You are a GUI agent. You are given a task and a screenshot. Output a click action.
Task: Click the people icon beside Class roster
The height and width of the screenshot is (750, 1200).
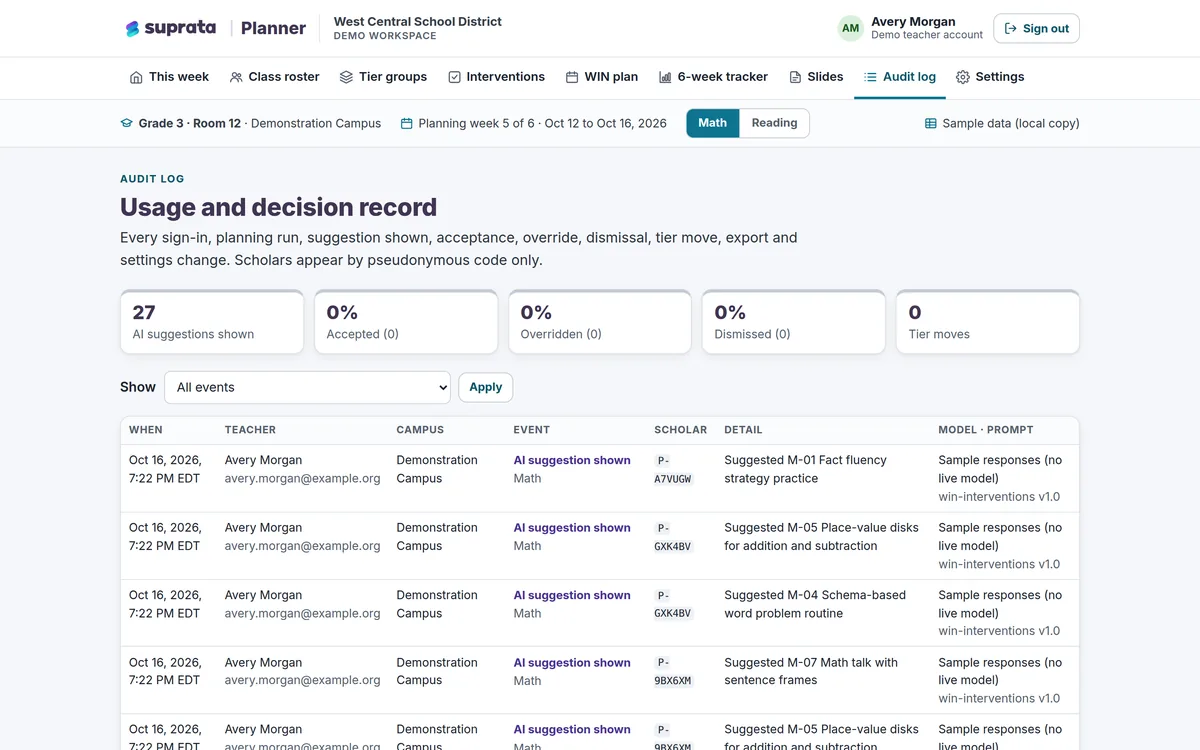[236, 77]
